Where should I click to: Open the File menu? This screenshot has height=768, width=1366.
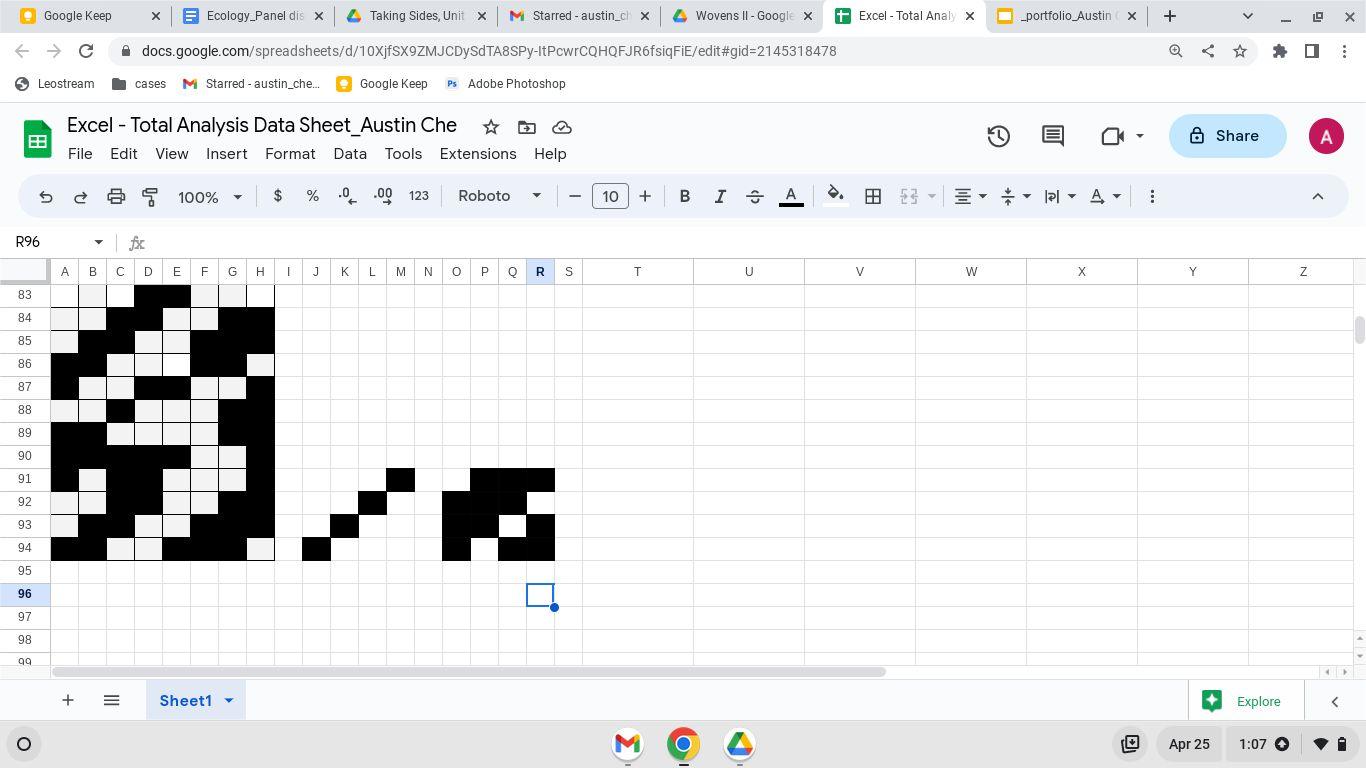click(80, 154)
